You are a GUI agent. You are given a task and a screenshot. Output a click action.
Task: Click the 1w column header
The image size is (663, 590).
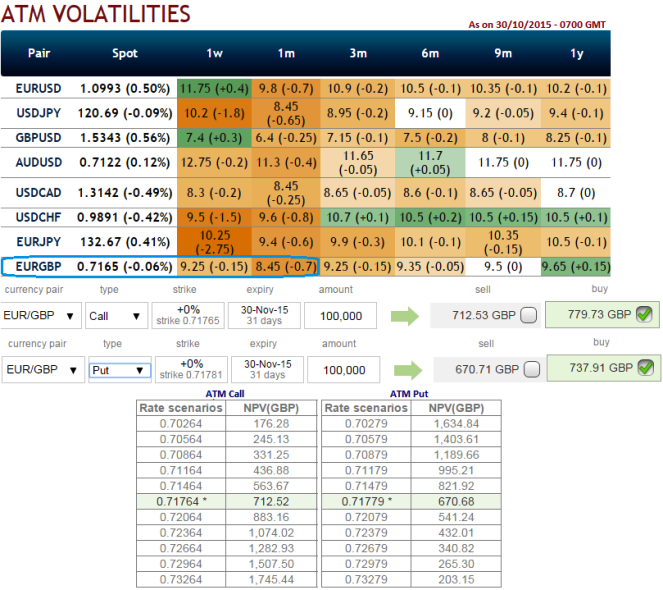click(x=214, y=53)
